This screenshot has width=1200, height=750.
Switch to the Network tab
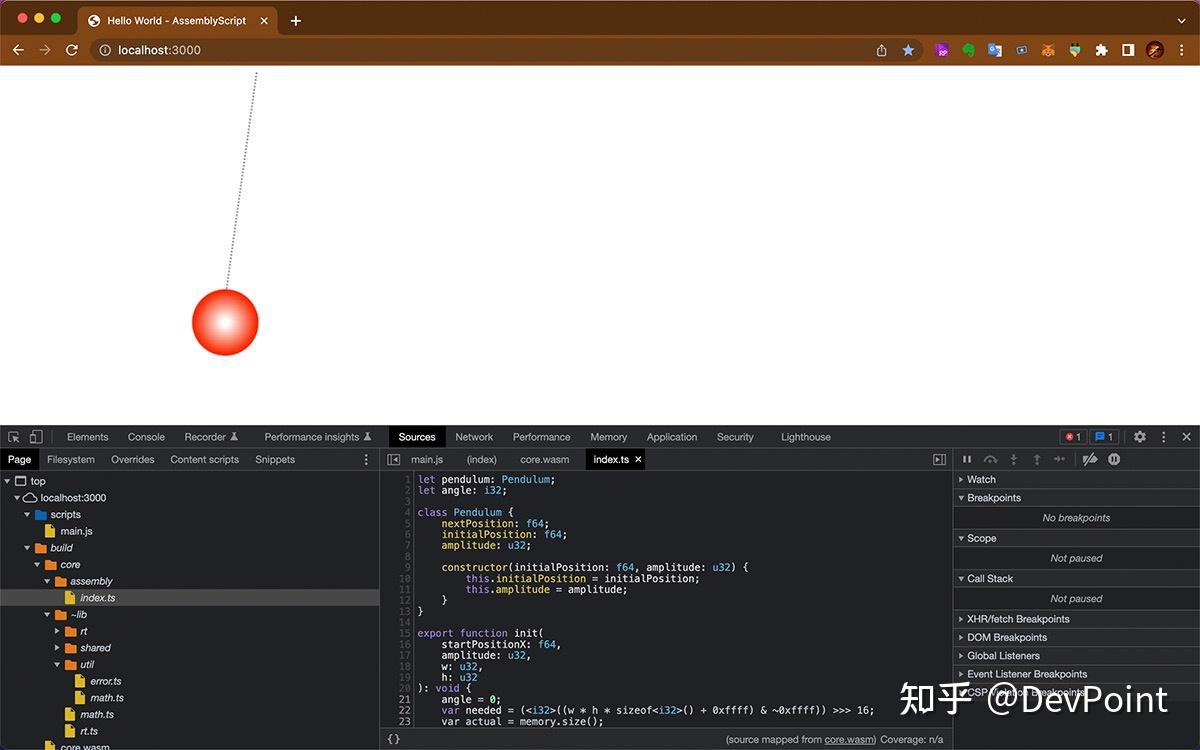(473, 437)
